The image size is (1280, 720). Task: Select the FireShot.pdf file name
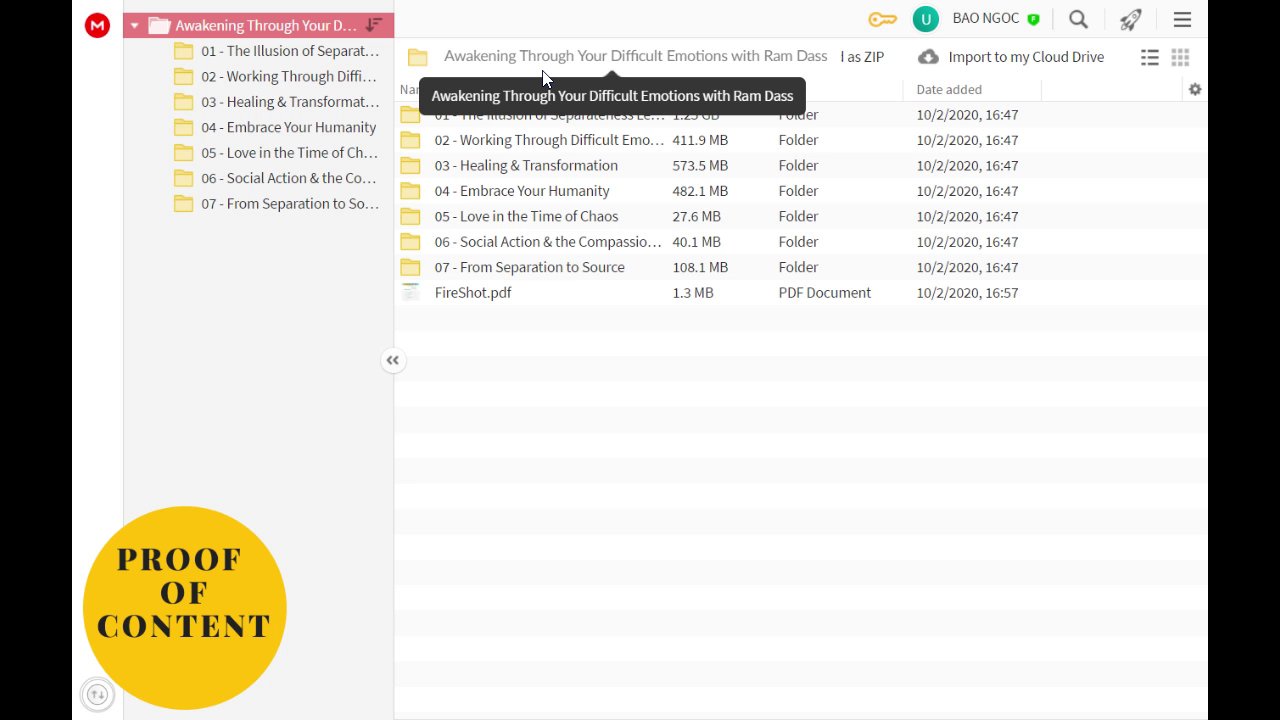(x=473, y=293)
